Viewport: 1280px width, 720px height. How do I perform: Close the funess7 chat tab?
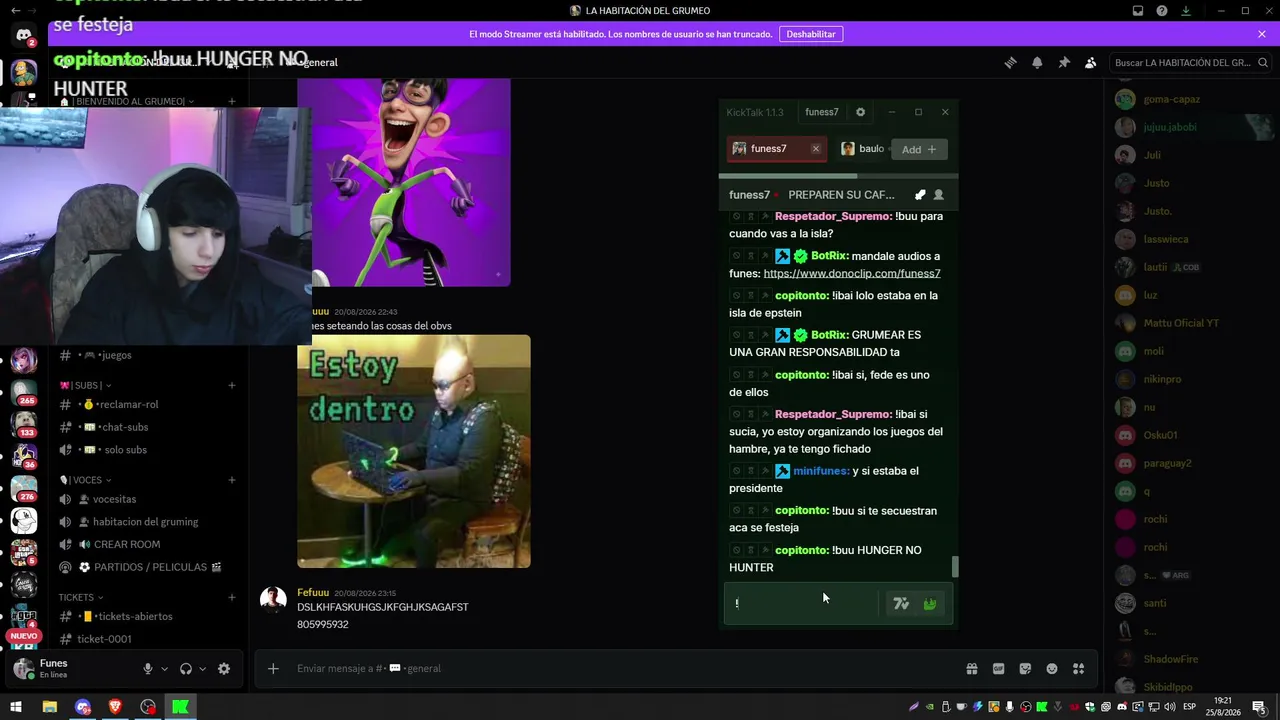point(815,149)
